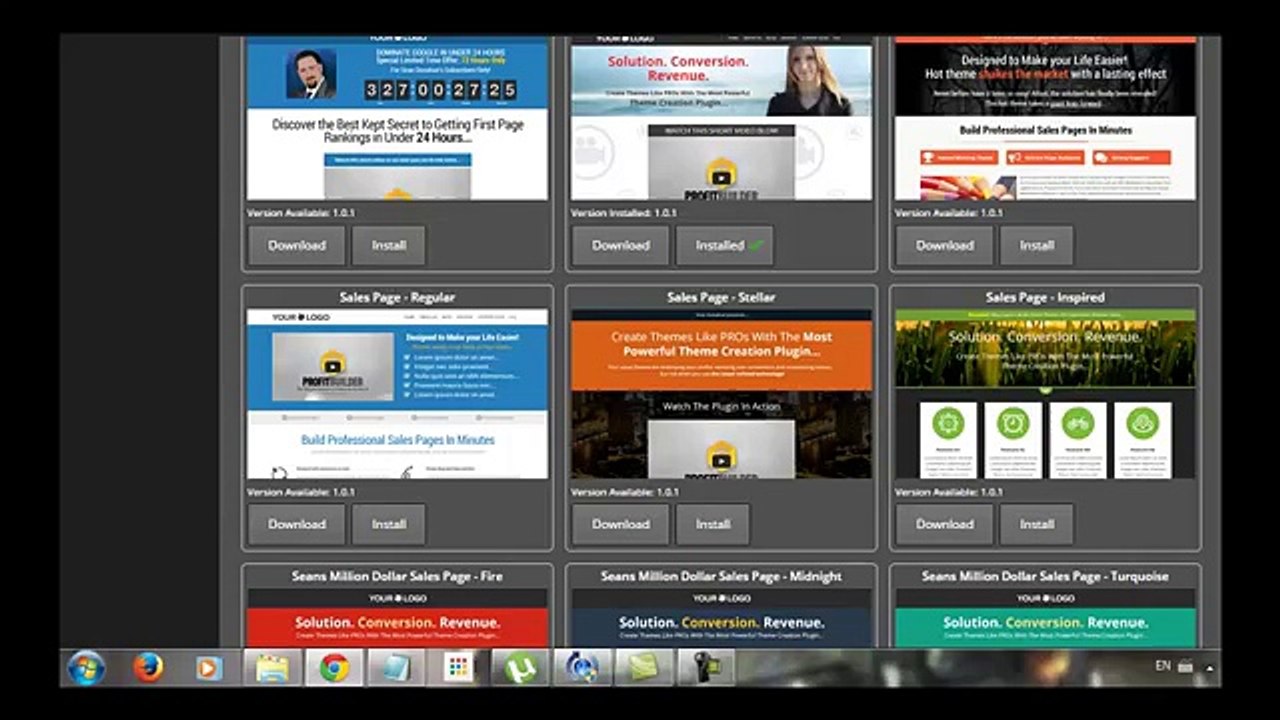
Task: Click the 'Sales Page - Stellar' title
Action: tap(721, 297)
